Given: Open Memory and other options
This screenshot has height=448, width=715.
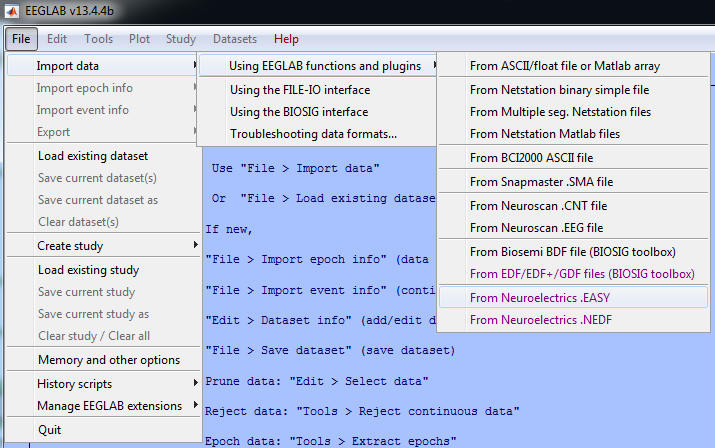Looking at the screenshot, I should click(x=104, y=359).
